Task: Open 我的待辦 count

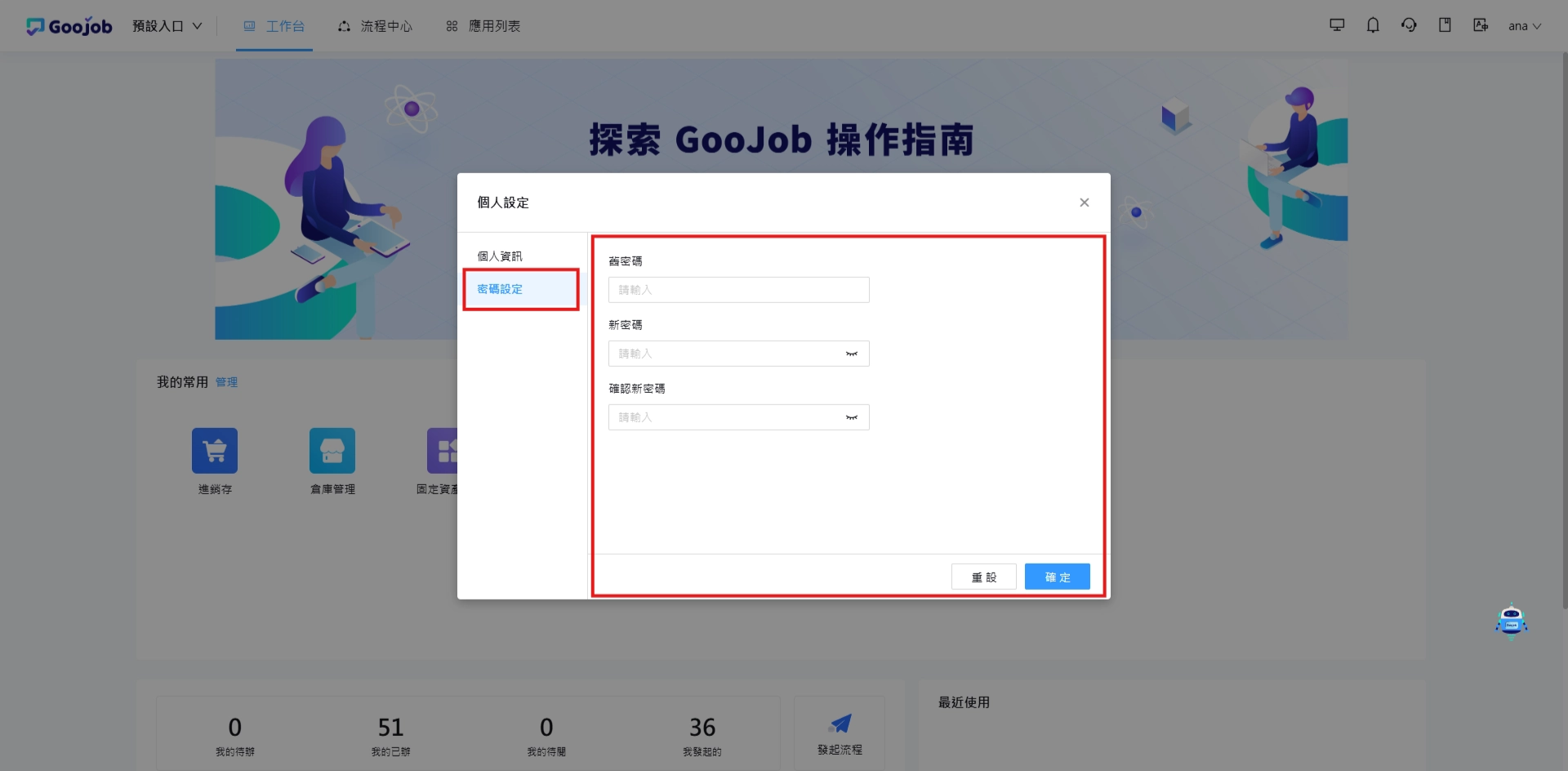Action: point(235,735)
